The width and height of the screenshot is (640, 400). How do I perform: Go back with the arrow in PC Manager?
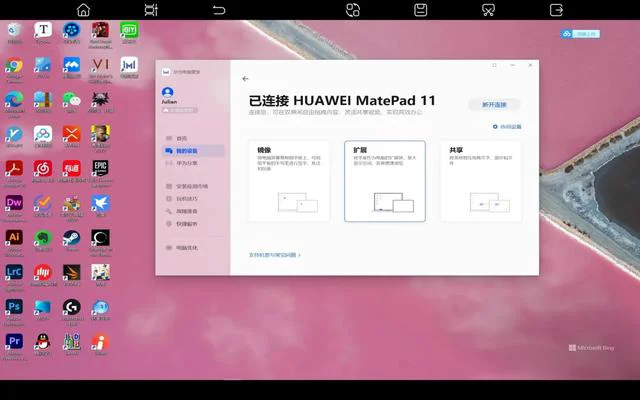coord(245,78)
